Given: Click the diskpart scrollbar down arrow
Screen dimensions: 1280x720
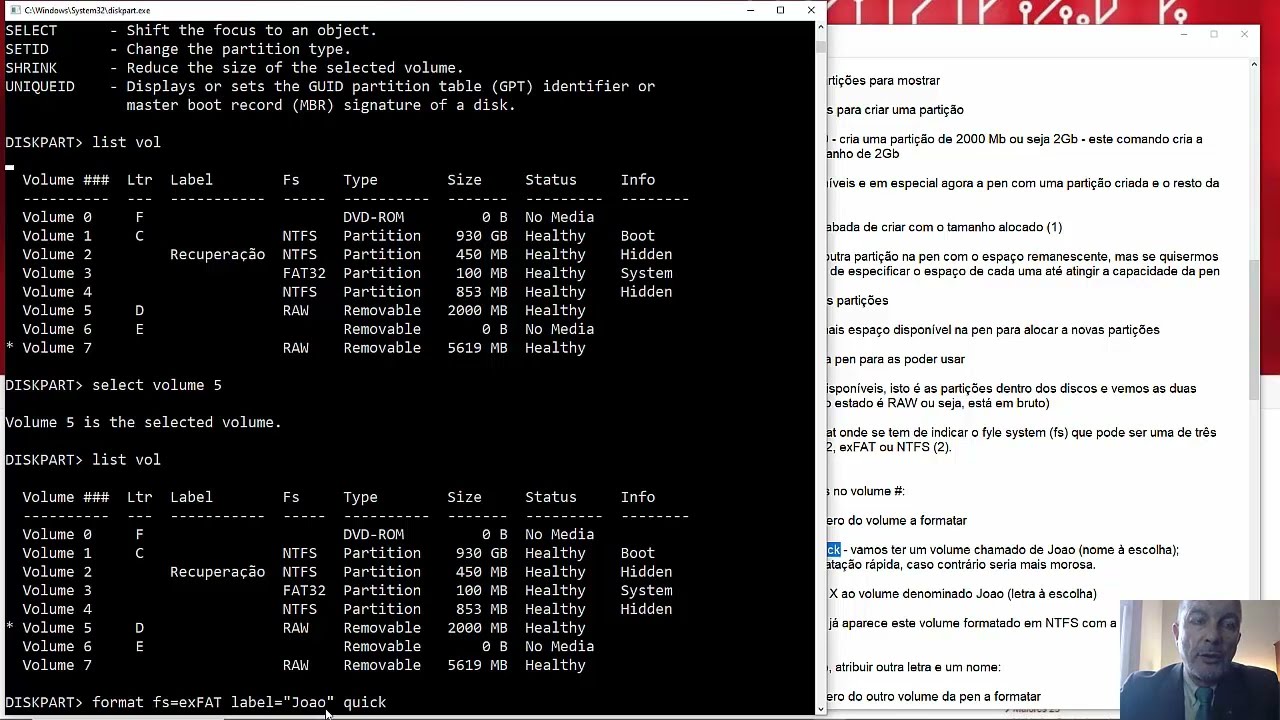Looking at the screenshot, I should 821,709.
